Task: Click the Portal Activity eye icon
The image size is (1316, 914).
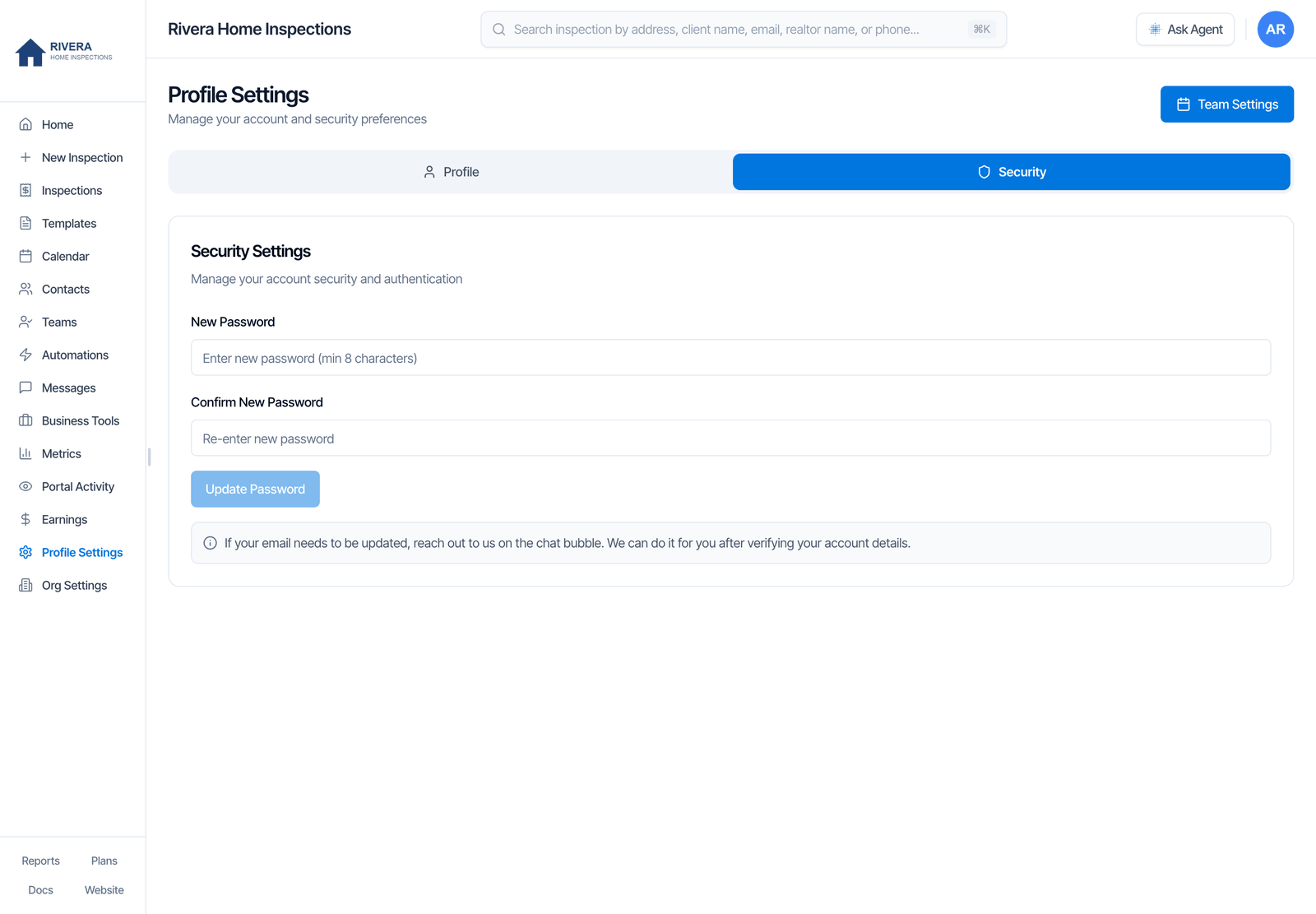Action: point(25,486)
